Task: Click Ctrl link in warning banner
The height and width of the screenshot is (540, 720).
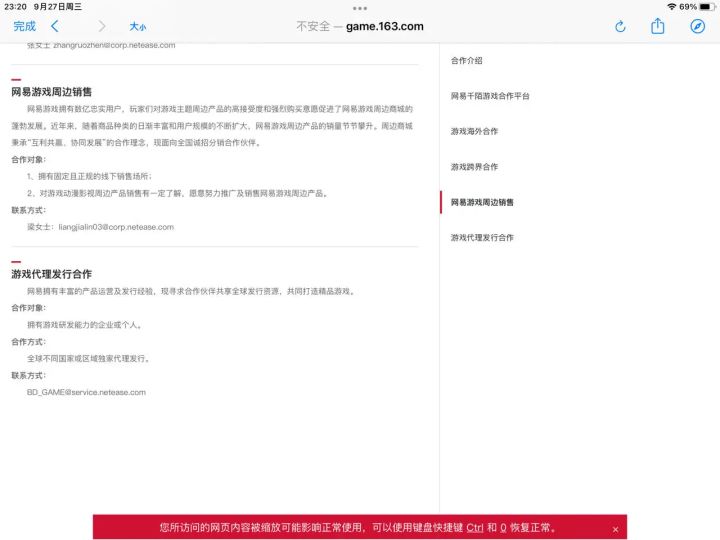Action: point(475,527)
